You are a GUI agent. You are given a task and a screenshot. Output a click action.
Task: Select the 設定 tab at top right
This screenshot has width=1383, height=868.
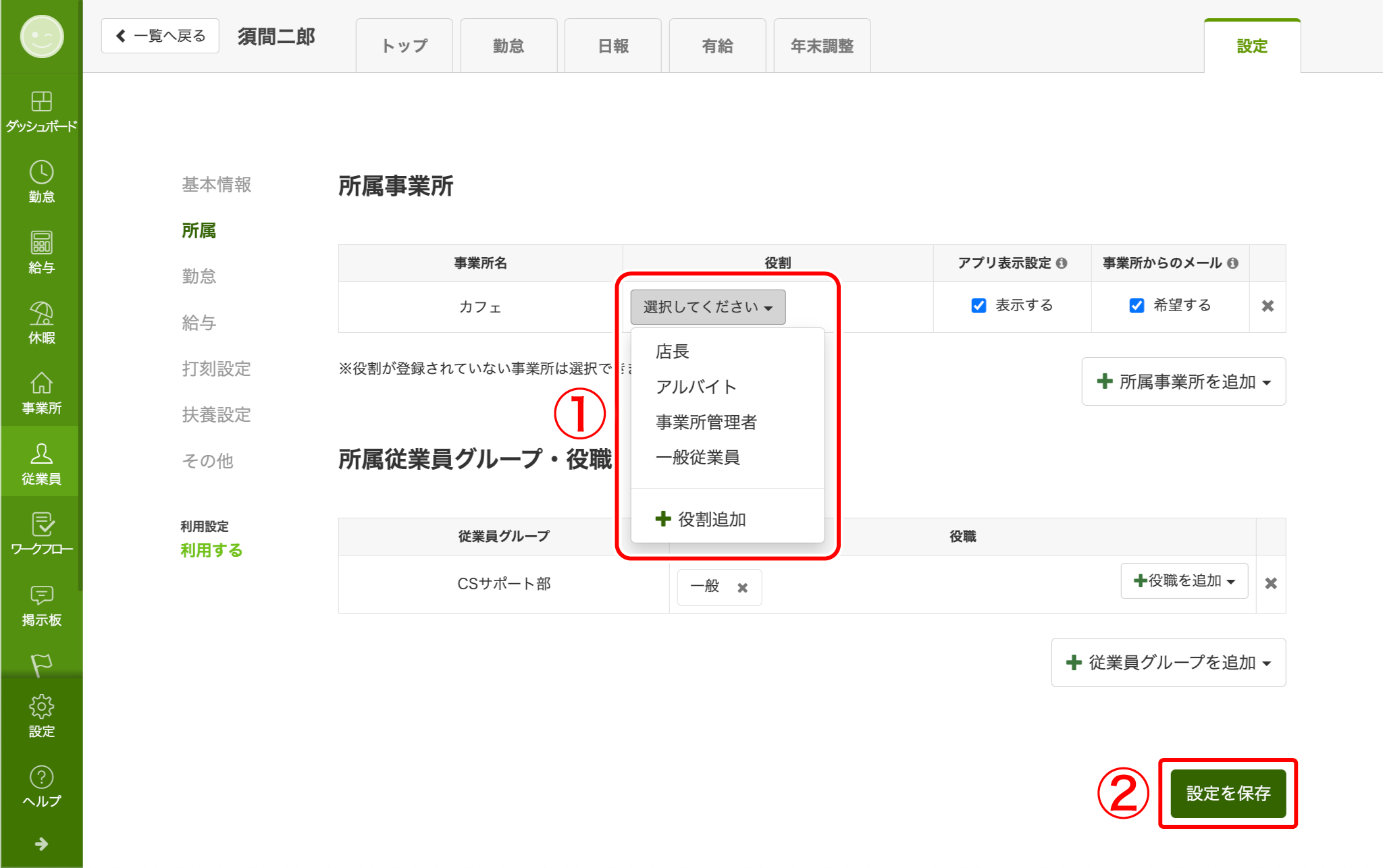click(1252, 46)
